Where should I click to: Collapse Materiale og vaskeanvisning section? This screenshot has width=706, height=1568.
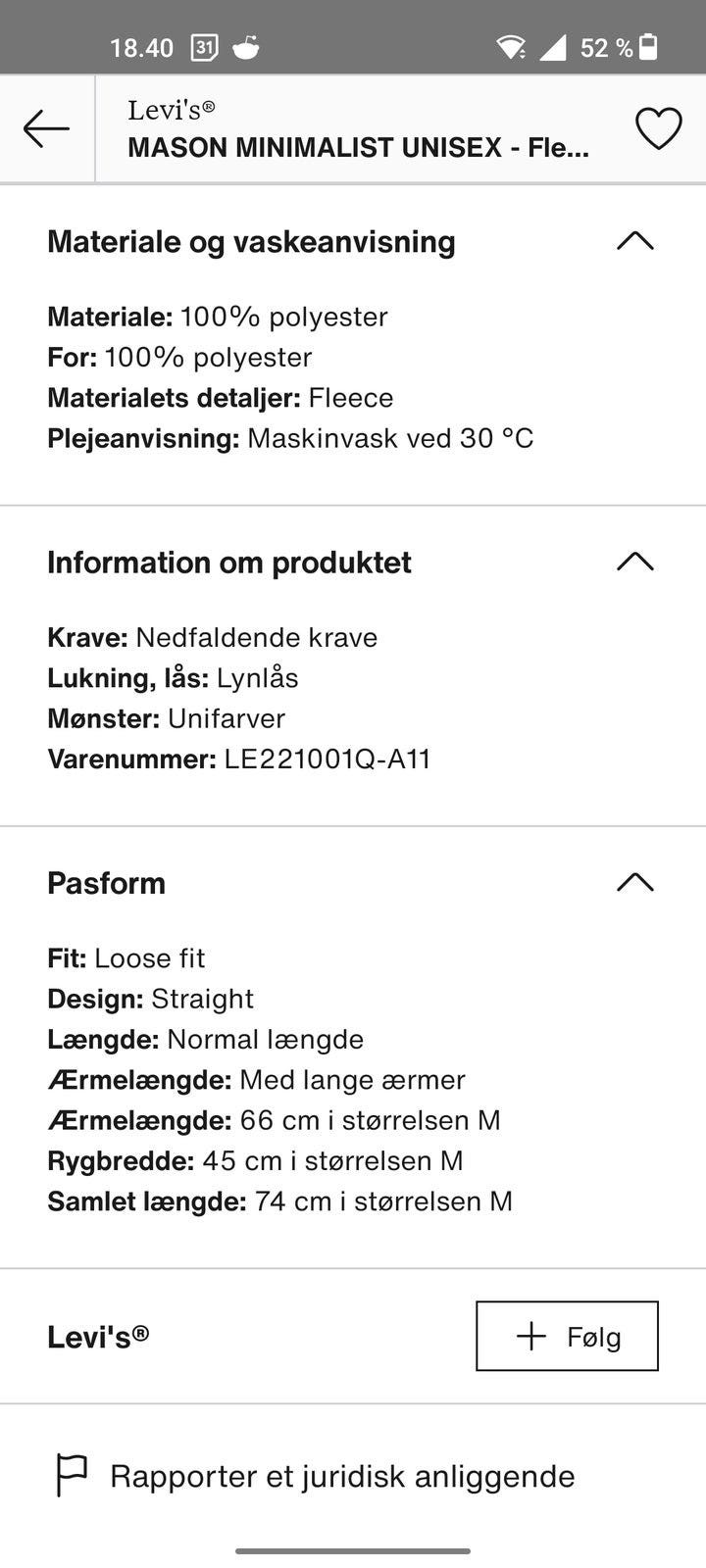point(634,241)
